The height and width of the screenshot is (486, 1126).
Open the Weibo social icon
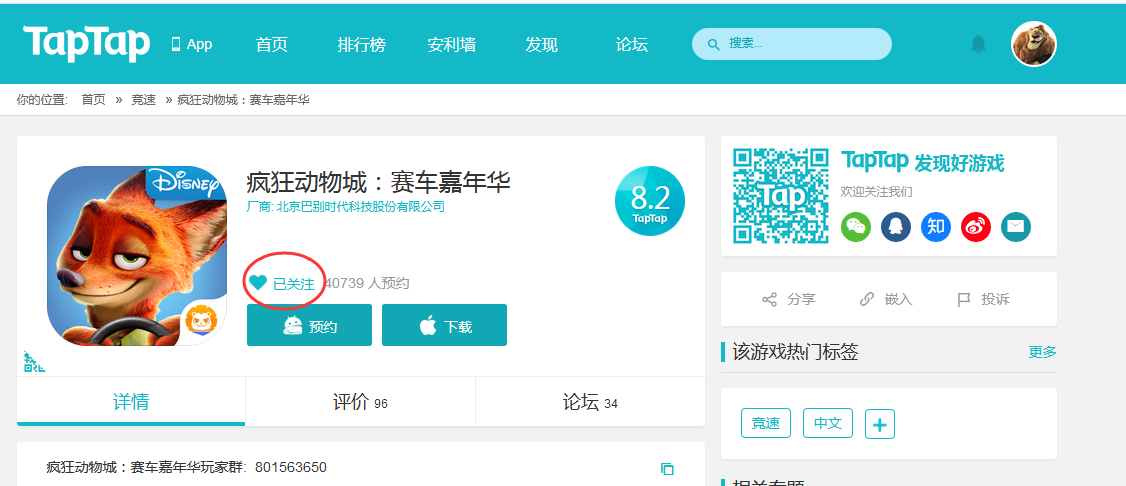point(976,227)
